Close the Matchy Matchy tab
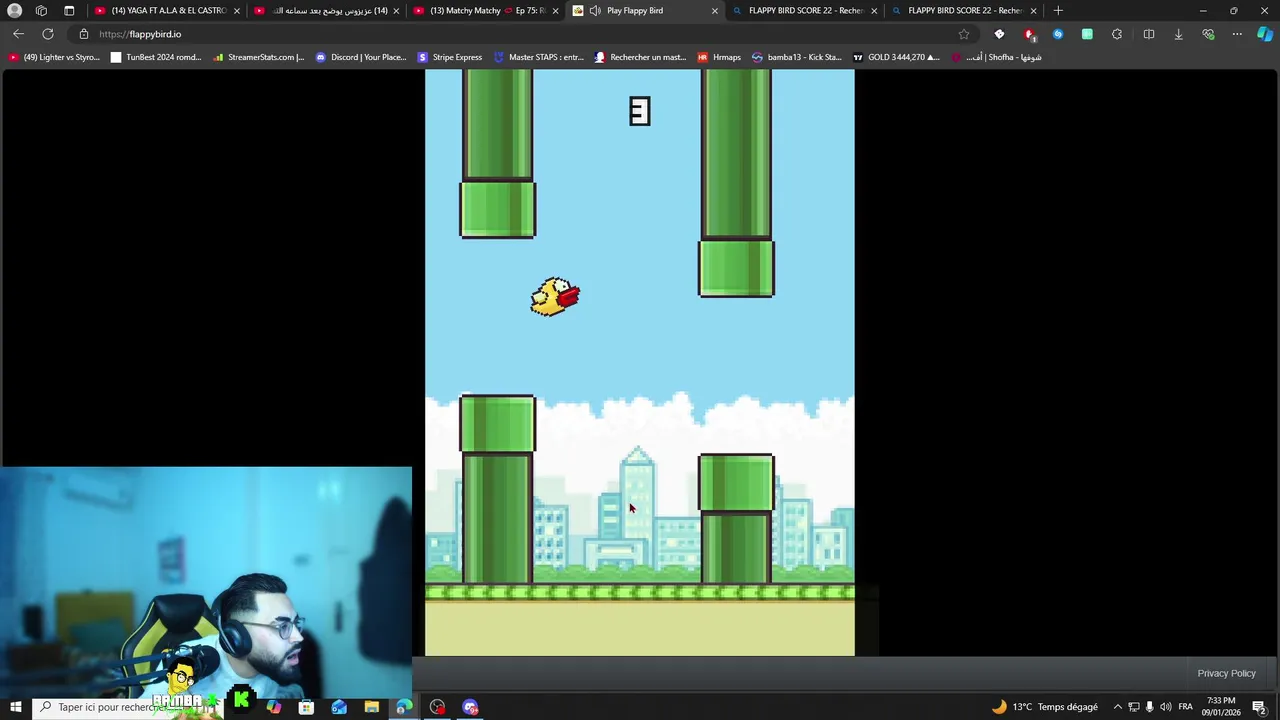1280x720 pixels. coord(555,10)
